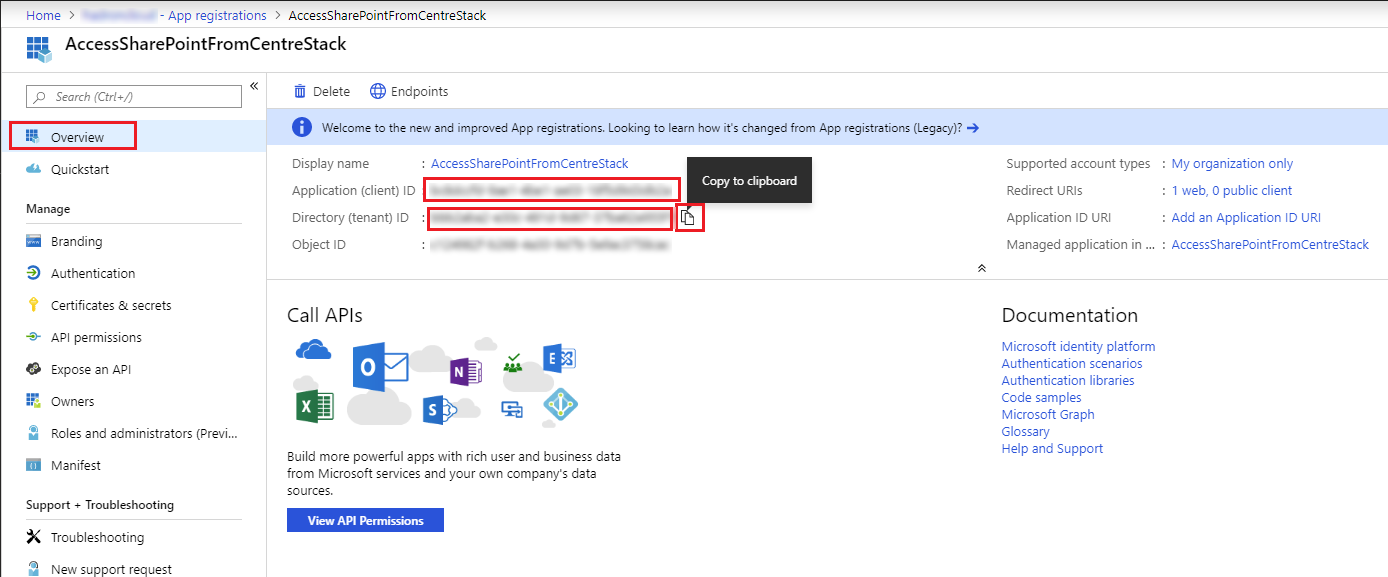1388x577 pixels.
Task: Click the blurred Application (client) ID value
Action: 552,190
